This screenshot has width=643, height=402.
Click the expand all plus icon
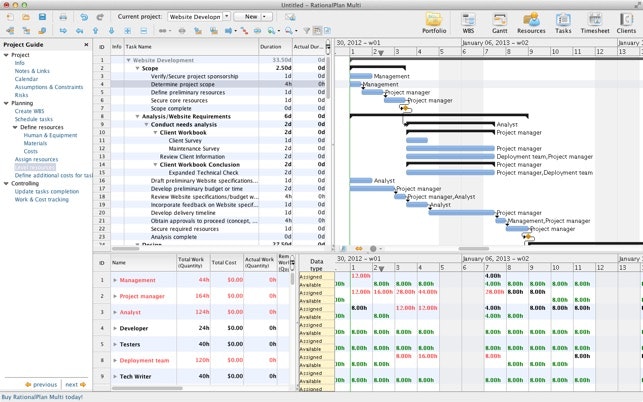pyautogui.click(x=128, y=31)
